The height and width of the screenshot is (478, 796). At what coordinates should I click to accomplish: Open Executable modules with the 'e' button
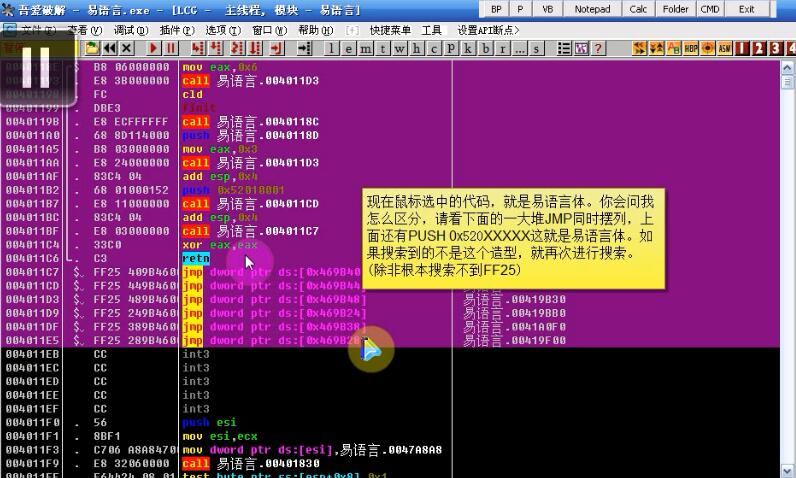tap(348, 48)
